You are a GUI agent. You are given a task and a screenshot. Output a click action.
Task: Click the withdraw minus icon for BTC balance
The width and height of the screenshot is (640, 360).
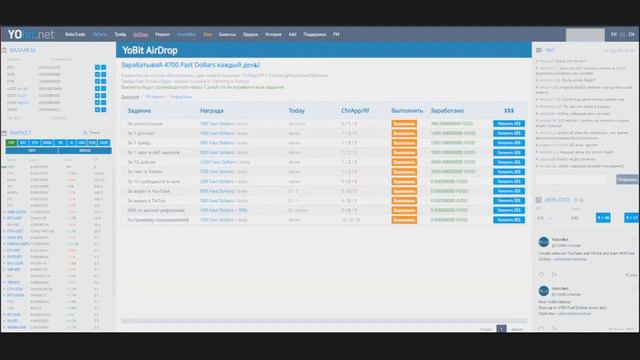(104, 67)
